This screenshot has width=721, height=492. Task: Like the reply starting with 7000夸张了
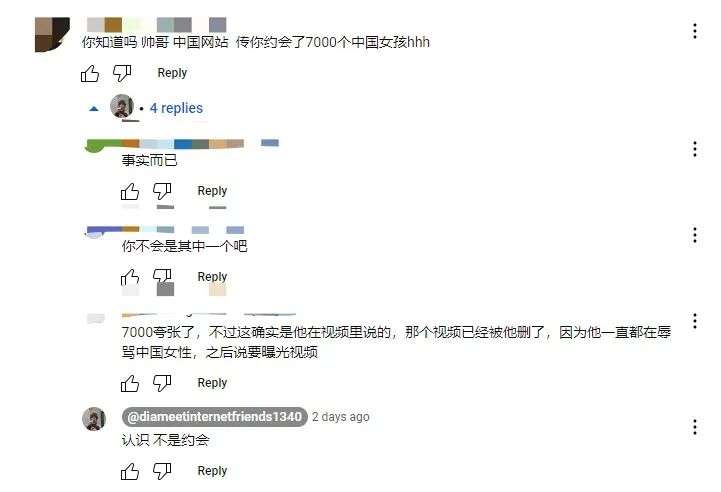(x=130, y=383)
